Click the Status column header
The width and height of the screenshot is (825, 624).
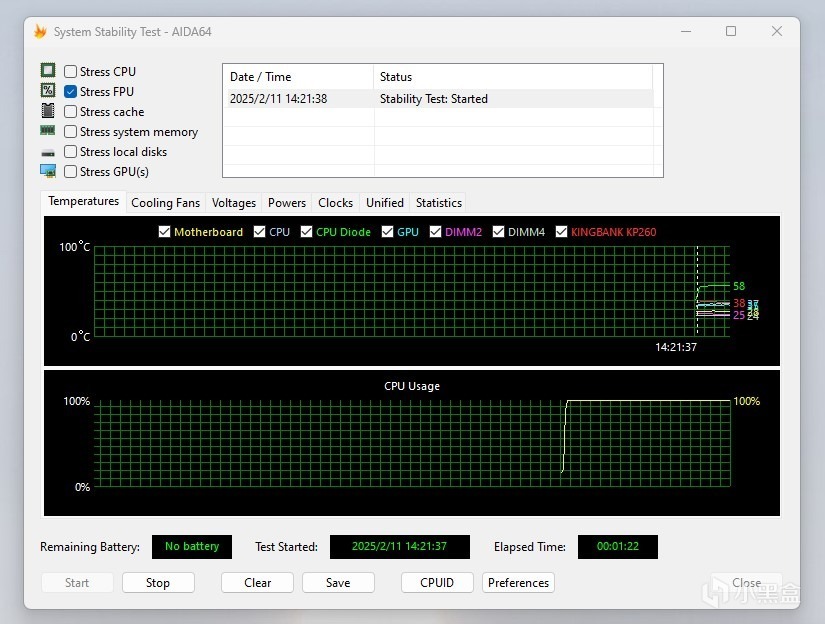click(x=513, y=77)
